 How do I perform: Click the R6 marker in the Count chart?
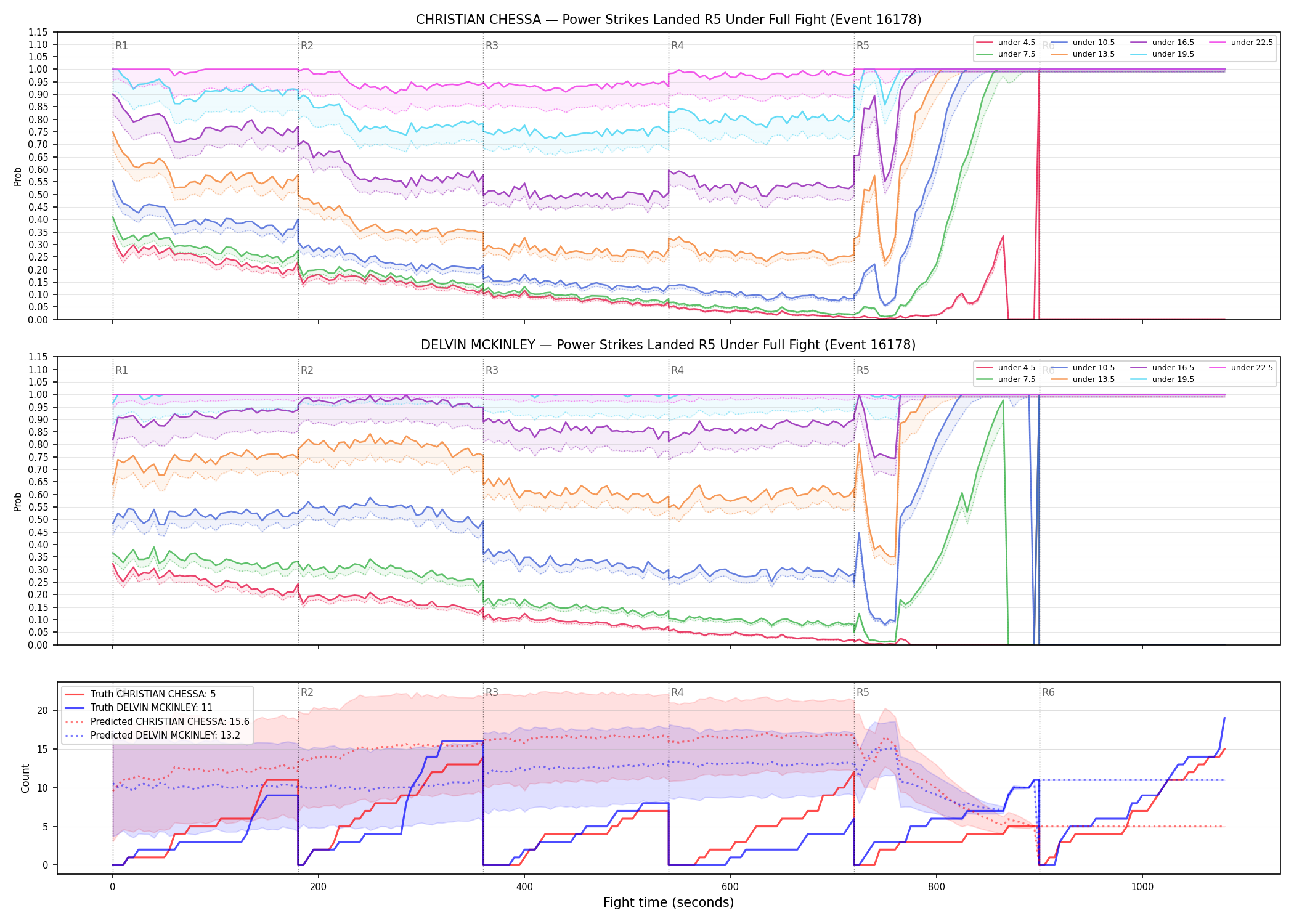click(1048, 692)
